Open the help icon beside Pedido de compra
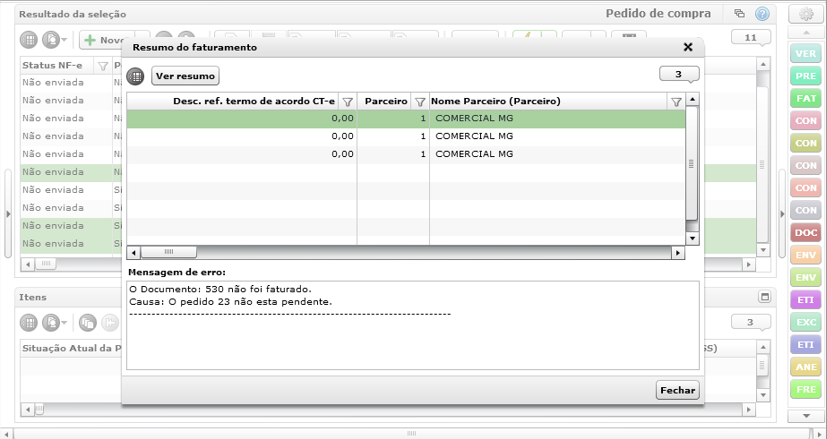The width and height of the screenshot is (827, 439). point(762,14)
